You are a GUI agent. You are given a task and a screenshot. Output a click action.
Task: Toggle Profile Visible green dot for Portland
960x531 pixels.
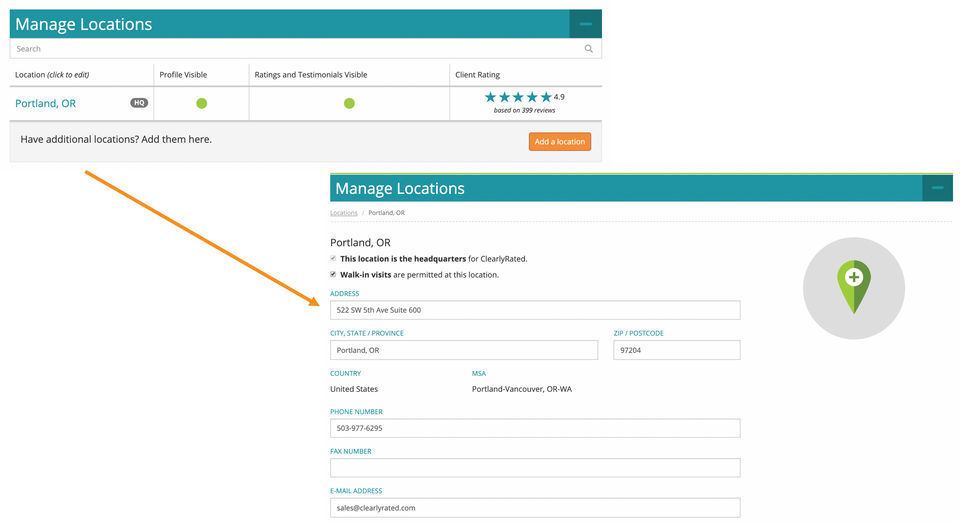(x=201, y=103)
